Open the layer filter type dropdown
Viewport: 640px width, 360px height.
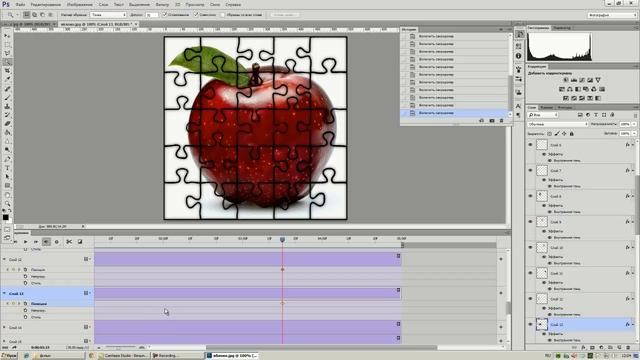(543, 115)
